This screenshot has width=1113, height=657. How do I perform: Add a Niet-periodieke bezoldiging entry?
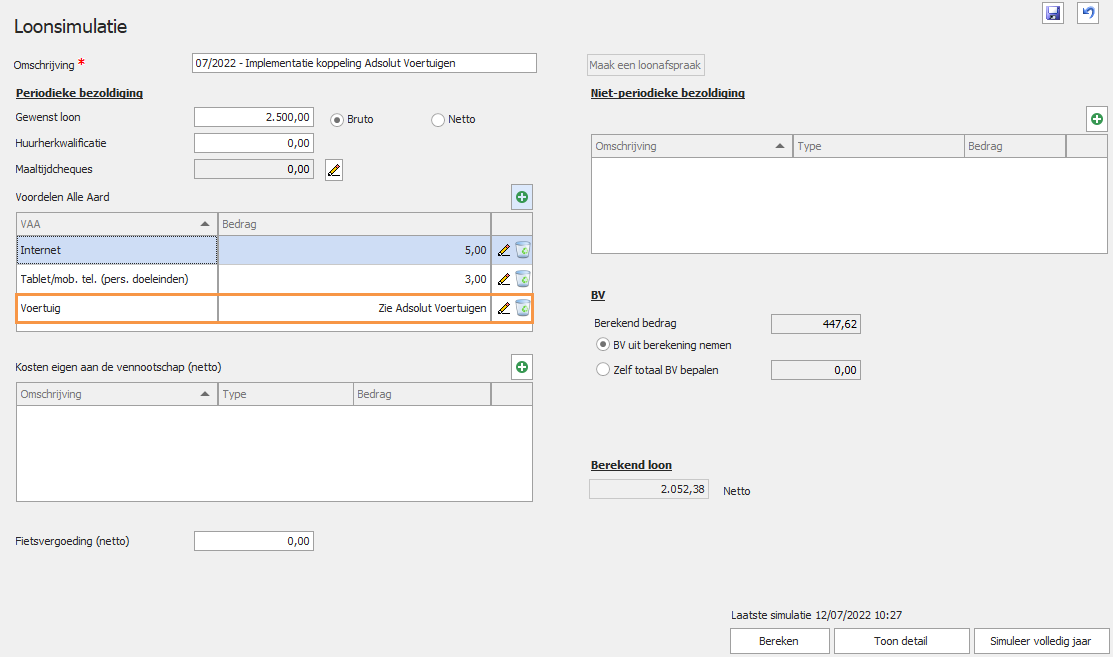click(x=1097, y=120)
